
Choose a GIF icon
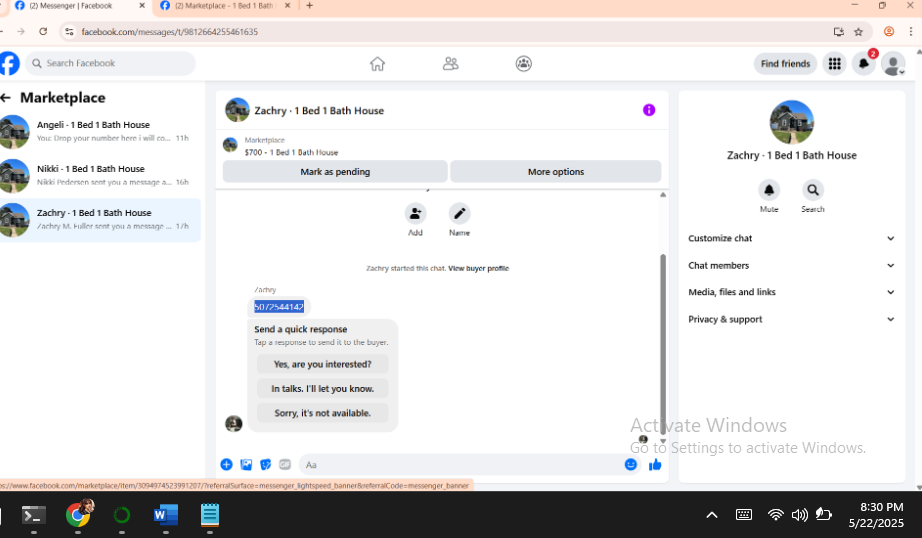285,465
